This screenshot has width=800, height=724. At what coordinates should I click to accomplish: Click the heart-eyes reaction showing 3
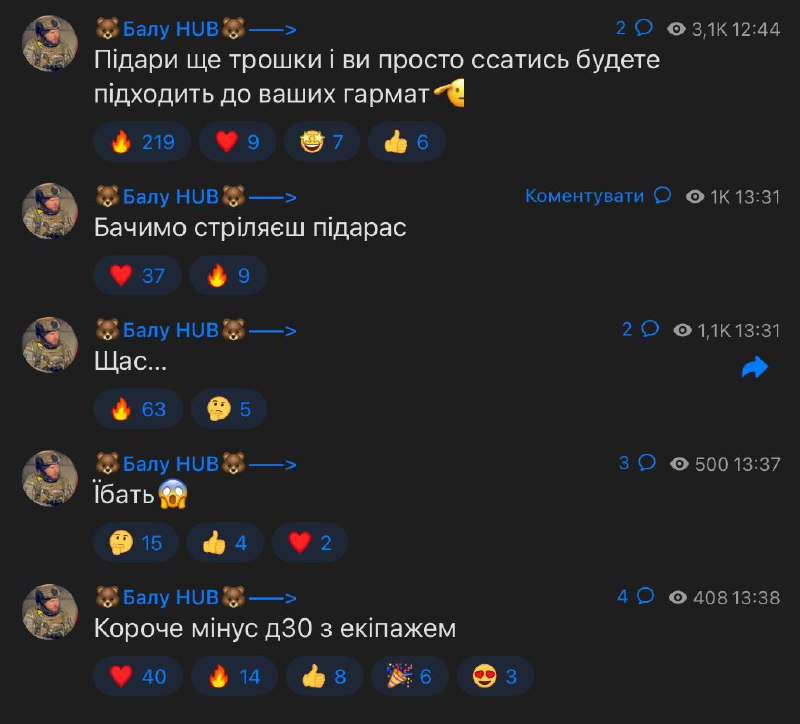point(495,677)
